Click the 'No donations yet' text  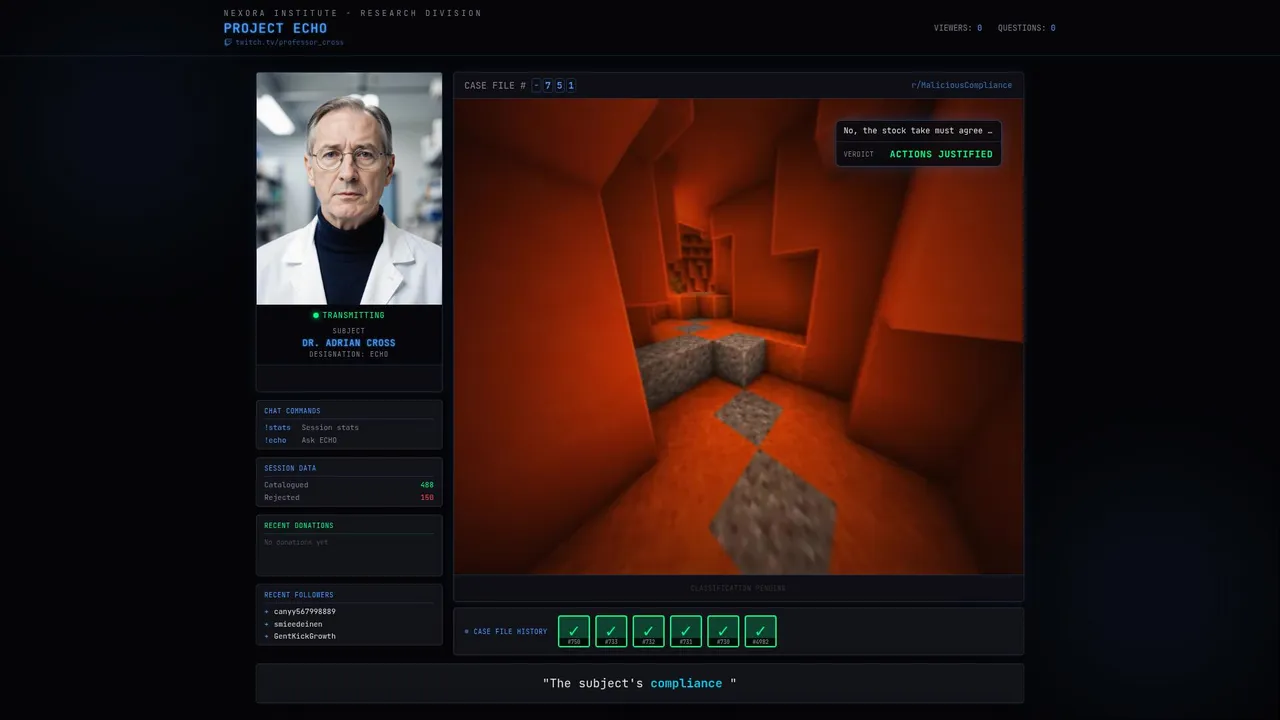(296, 542)
